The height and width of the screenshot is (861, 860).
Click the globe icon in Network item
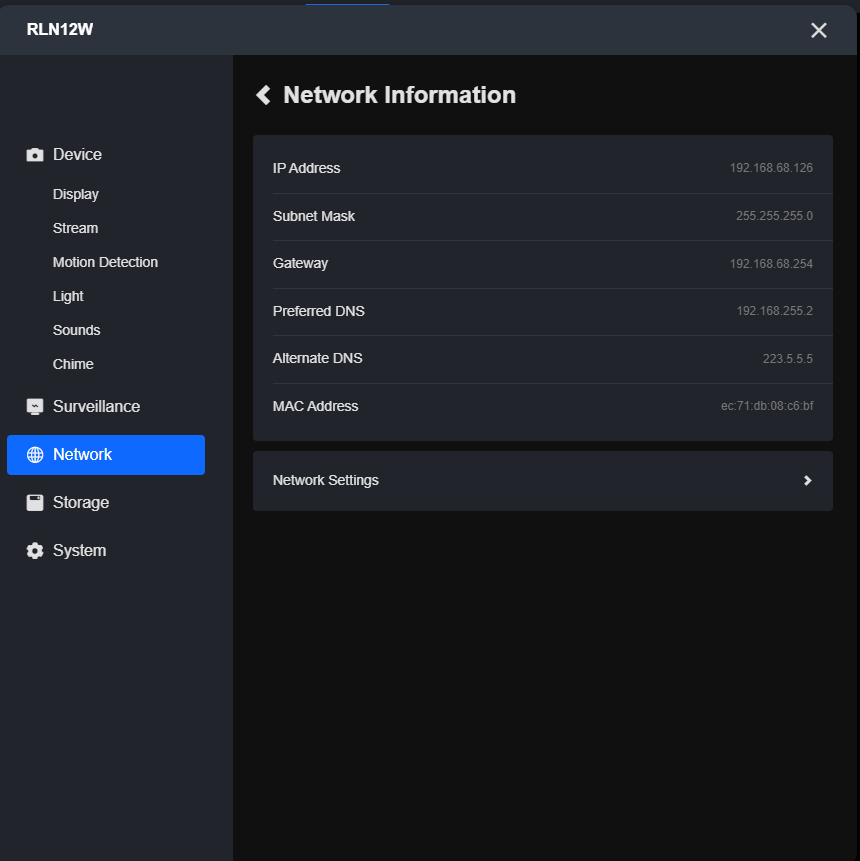pos(35,455)
